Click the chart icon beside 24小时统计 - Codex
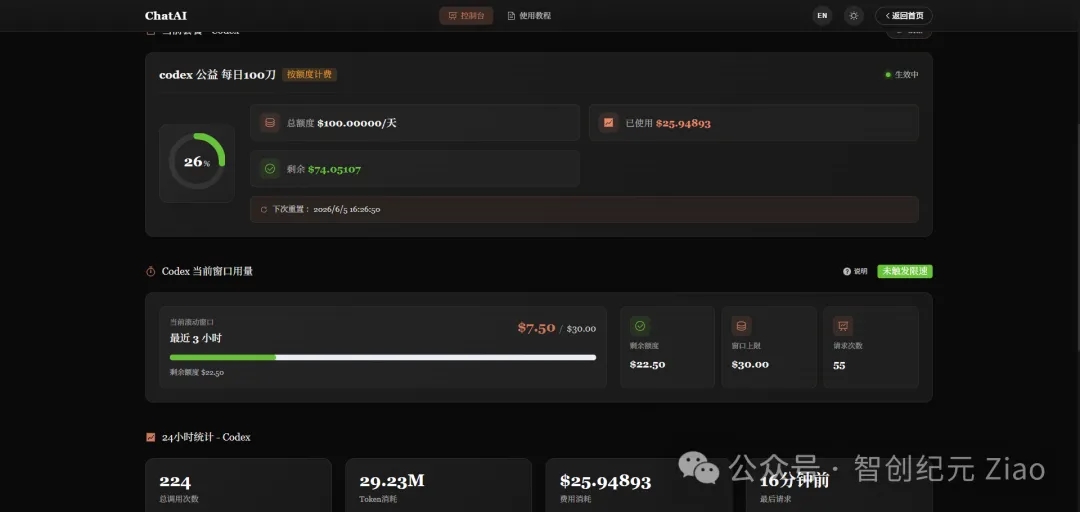Screen dimensions: 1080x512 151,437
